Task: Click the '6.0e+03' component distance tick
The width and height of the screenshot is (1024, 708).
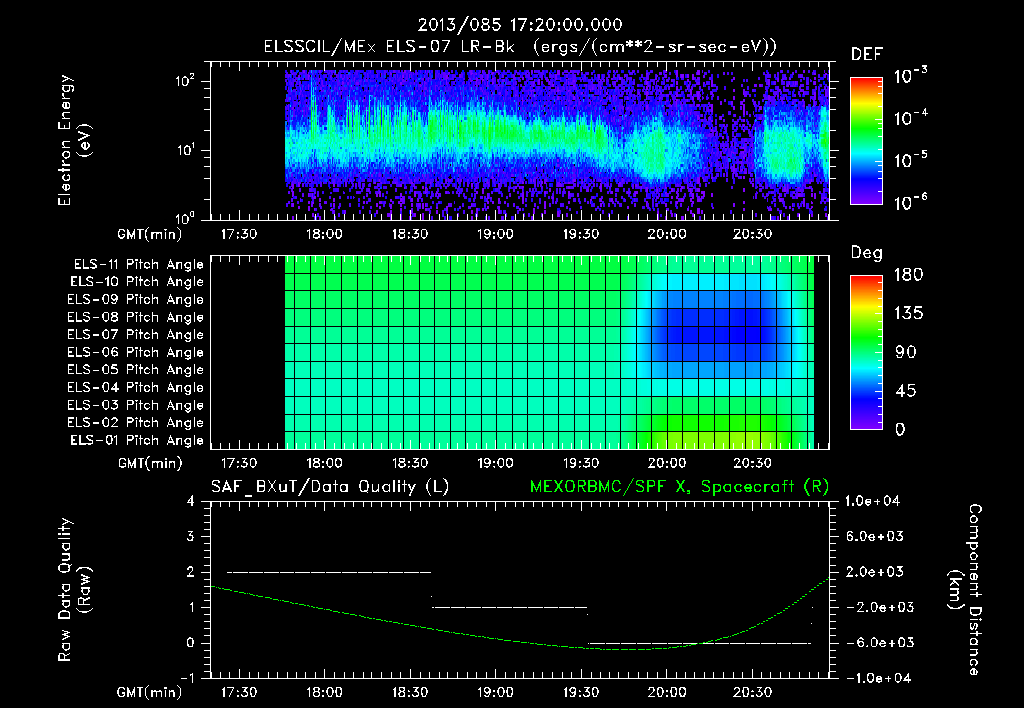Action: click(x=875, y=537)
